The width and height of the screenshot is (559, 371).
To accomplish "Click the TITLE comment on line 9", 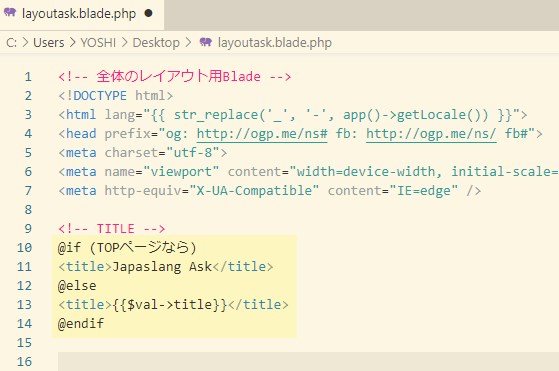I will 112,228.
